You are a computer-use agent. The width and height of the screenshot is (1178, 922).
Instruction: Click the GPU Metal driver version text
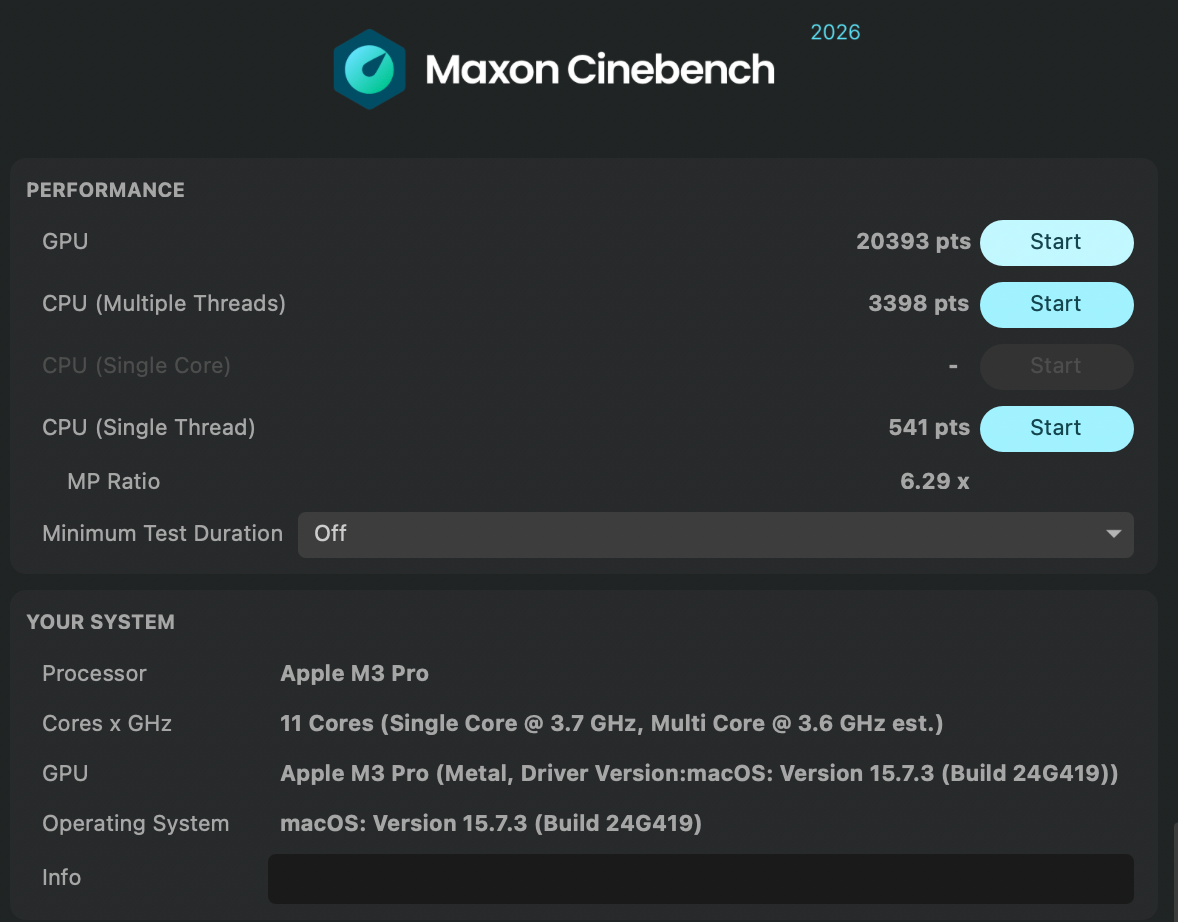pos(699,772)
